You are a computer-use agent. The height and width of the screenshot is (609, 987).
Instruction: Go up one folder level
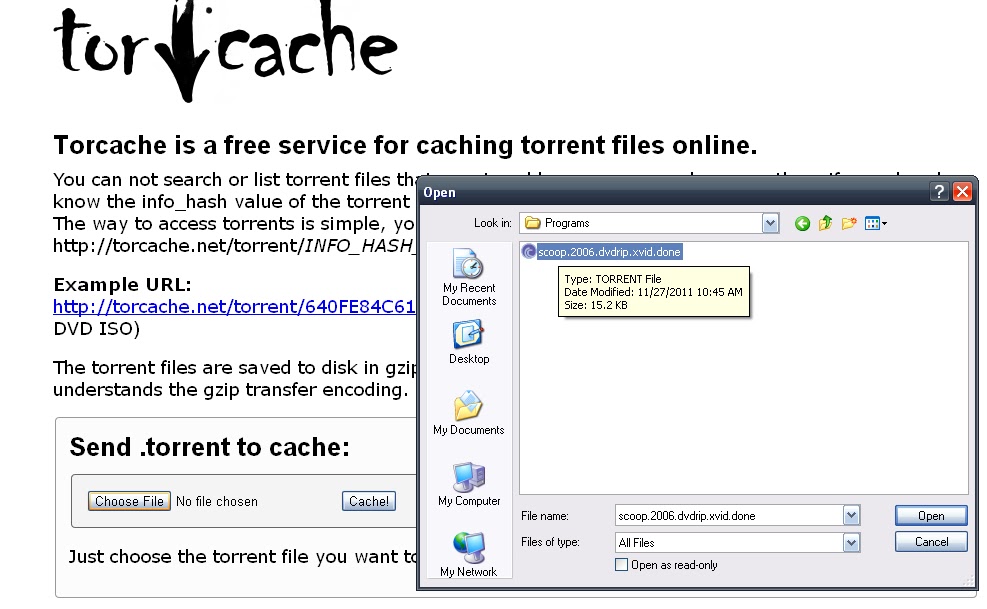point(826,222)
